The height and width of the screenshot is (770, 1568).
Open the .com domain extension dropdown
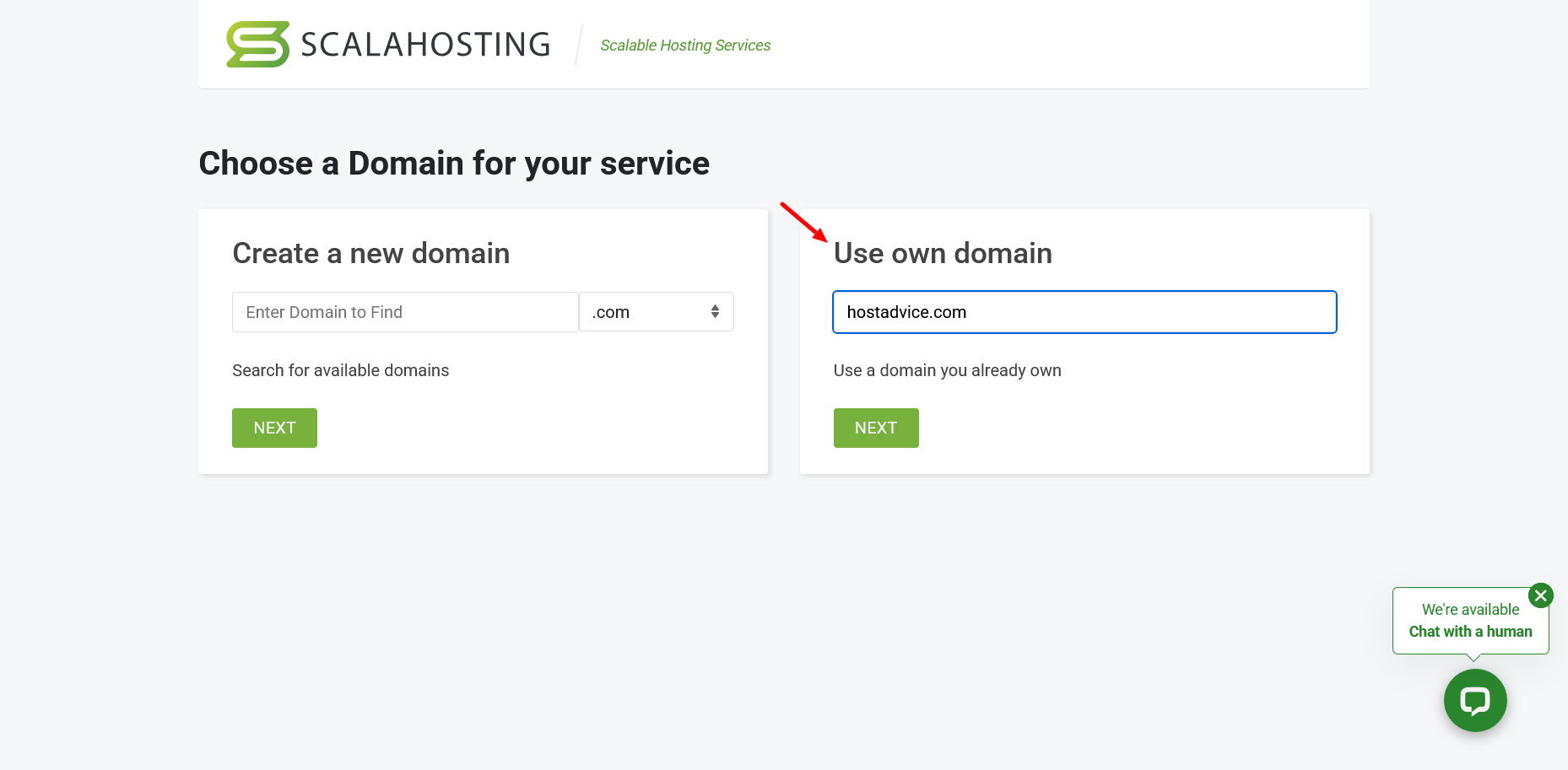pyautogui.click(x=657, y=312)
